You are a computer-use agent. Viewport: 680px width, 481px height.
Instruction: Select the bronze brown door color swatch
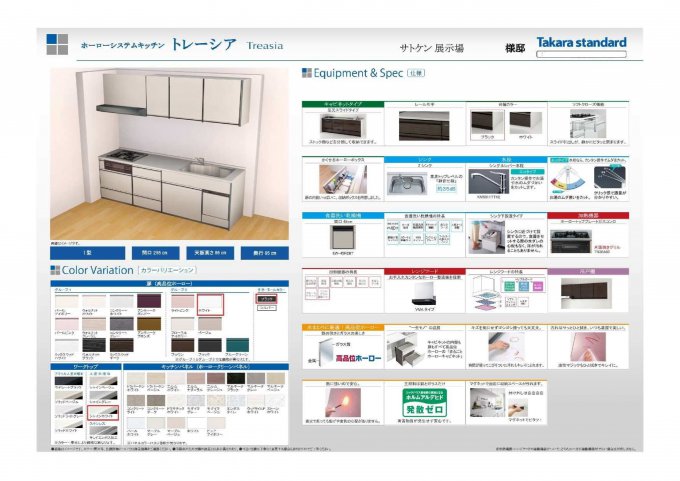pyautogui.click(x=149, y=324)
